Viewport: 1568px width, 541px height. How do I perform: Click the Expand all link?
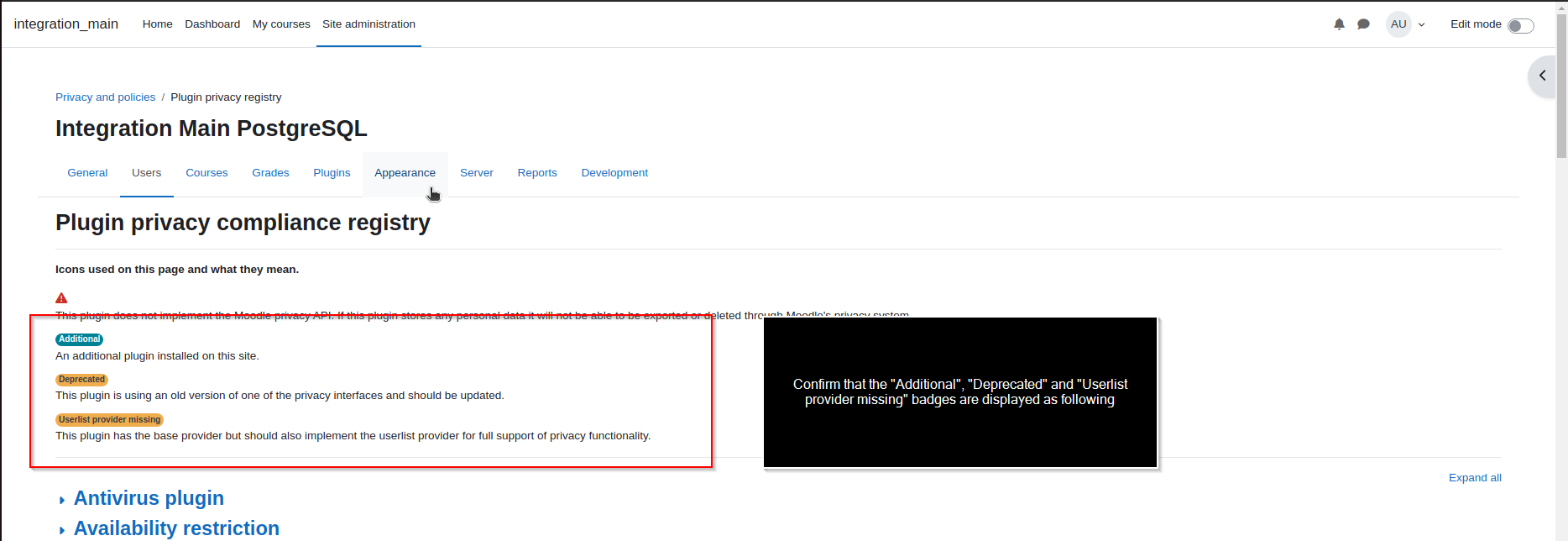(x=1475, y=478)
